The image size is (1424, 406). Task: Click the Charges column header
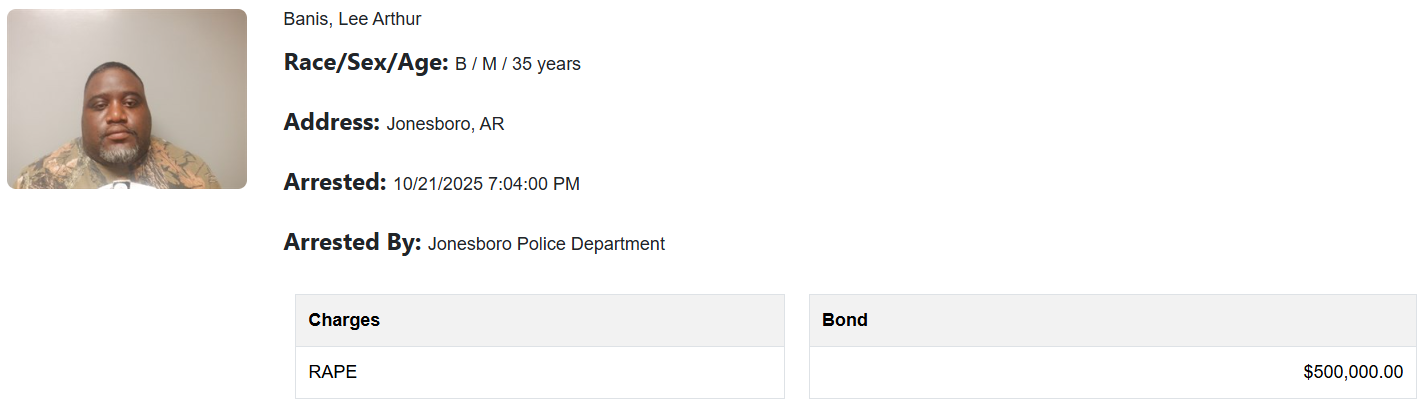pyautogui.click(x=344, y=320)
